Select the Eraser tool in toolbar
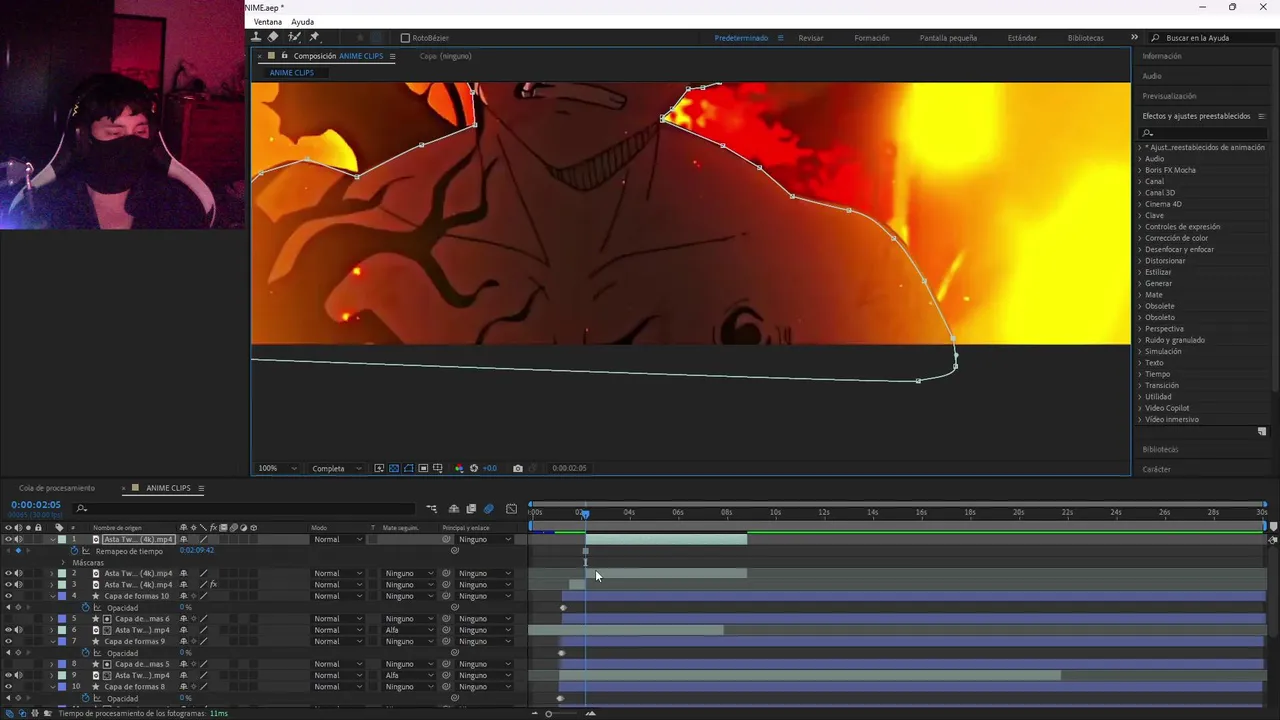 click(273, 37)
